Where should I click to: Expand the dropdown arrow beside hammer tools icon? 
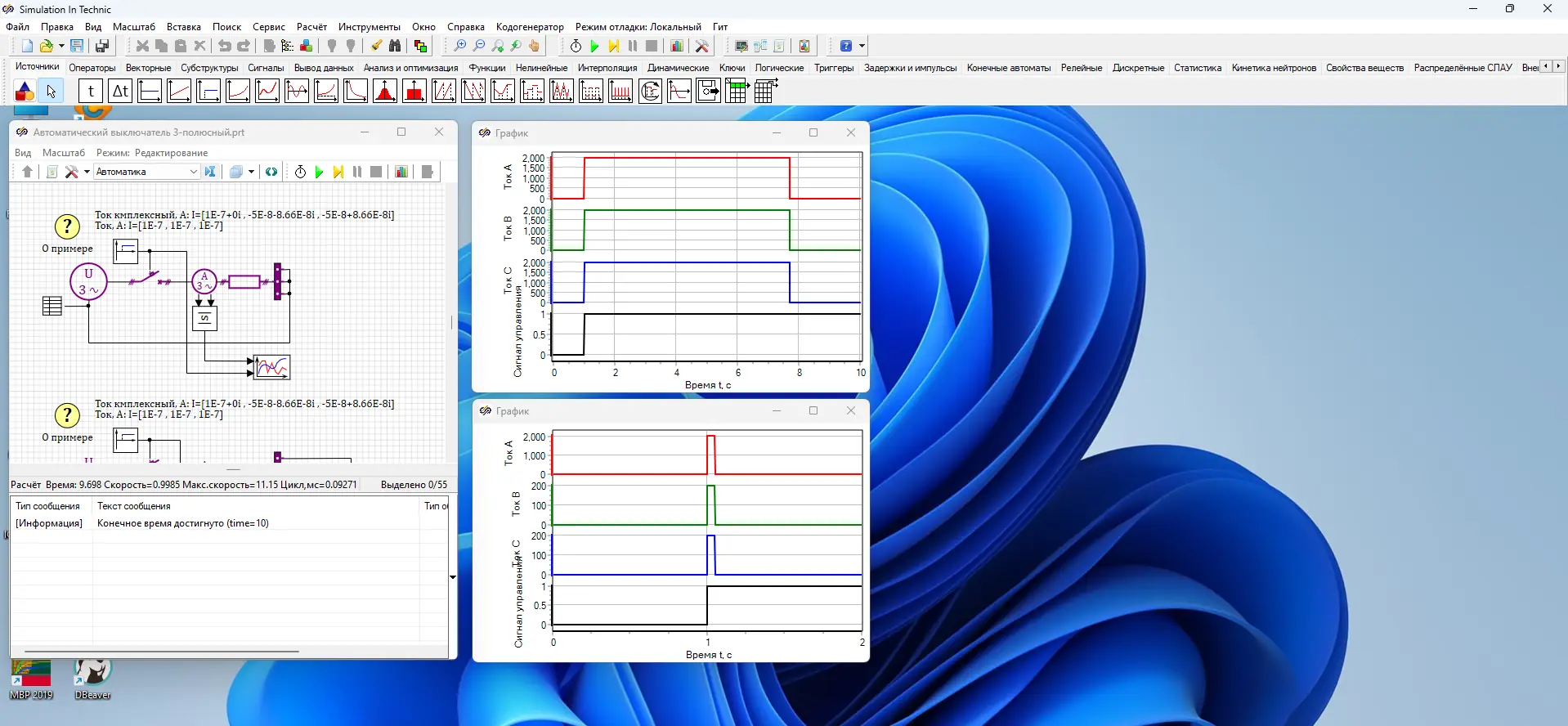pos(87,172)
